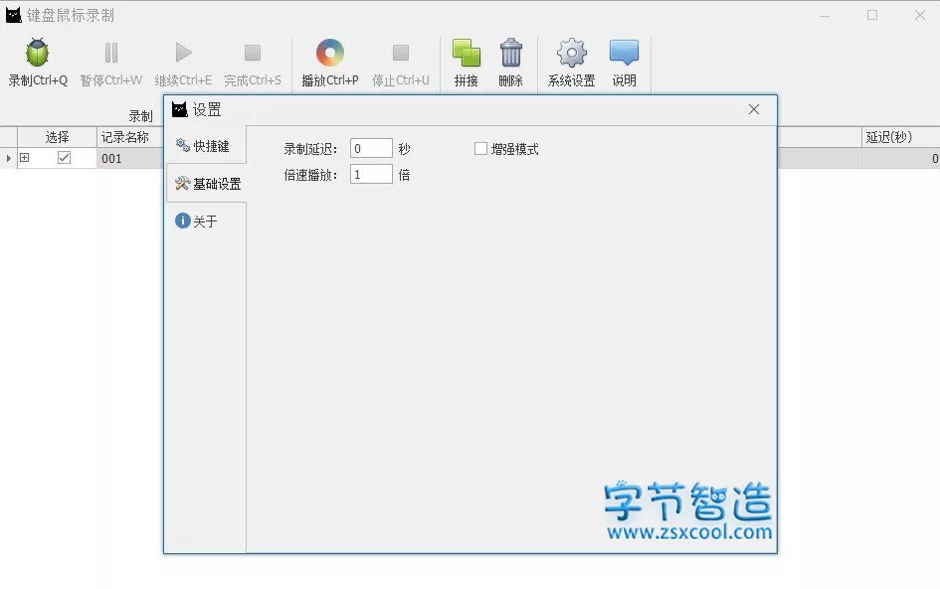Click the 录制延迟 seconds input field

pyautogui.click(x=371, y=149)
